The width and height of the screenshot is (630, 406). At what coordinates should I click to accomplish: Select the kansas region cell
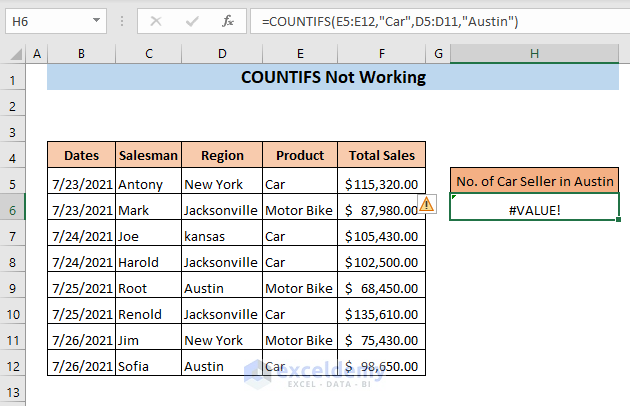(x=221, y=235)
